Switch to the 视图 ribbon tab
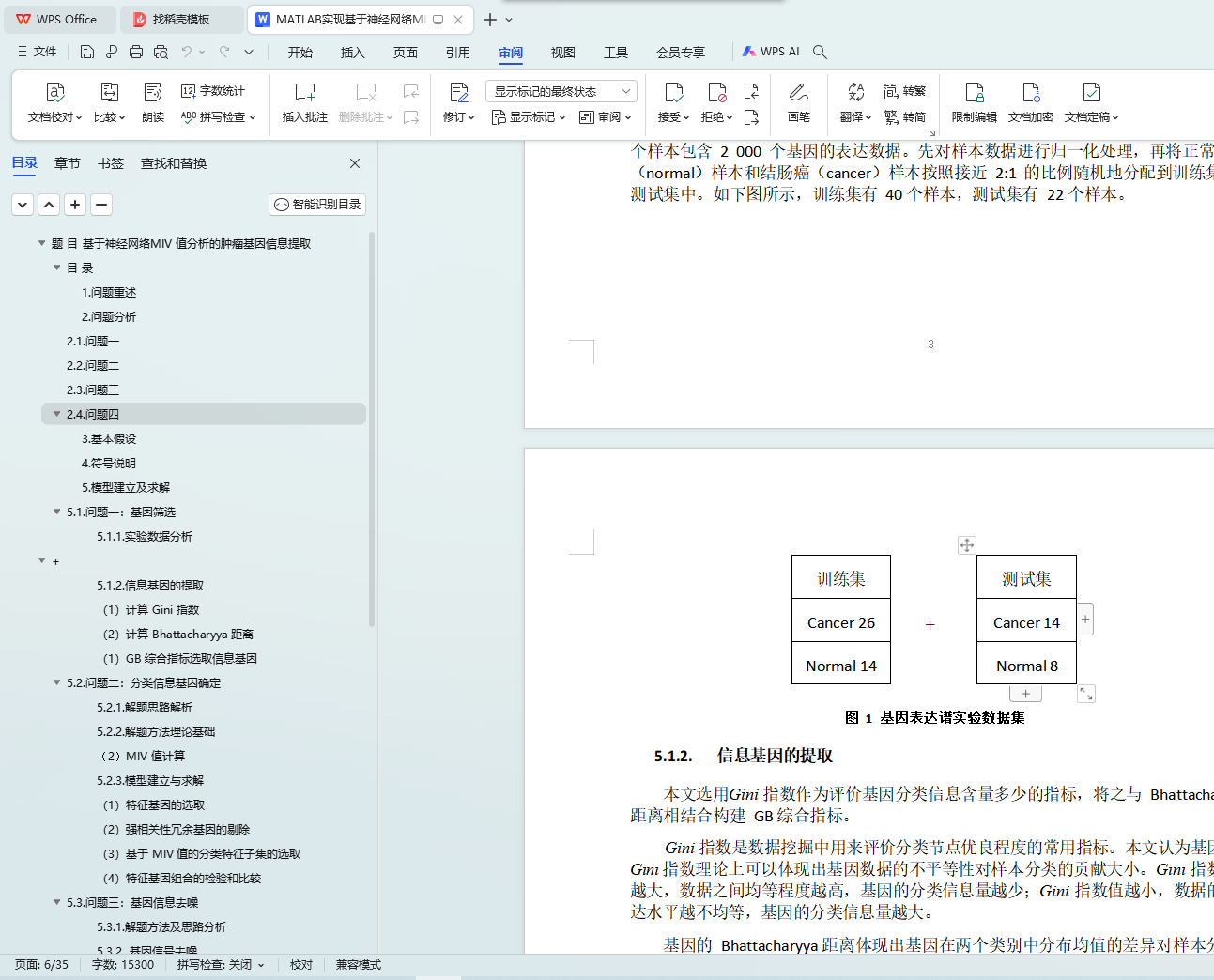Screen dimensions: 1214x980 (x=563, y=53)
